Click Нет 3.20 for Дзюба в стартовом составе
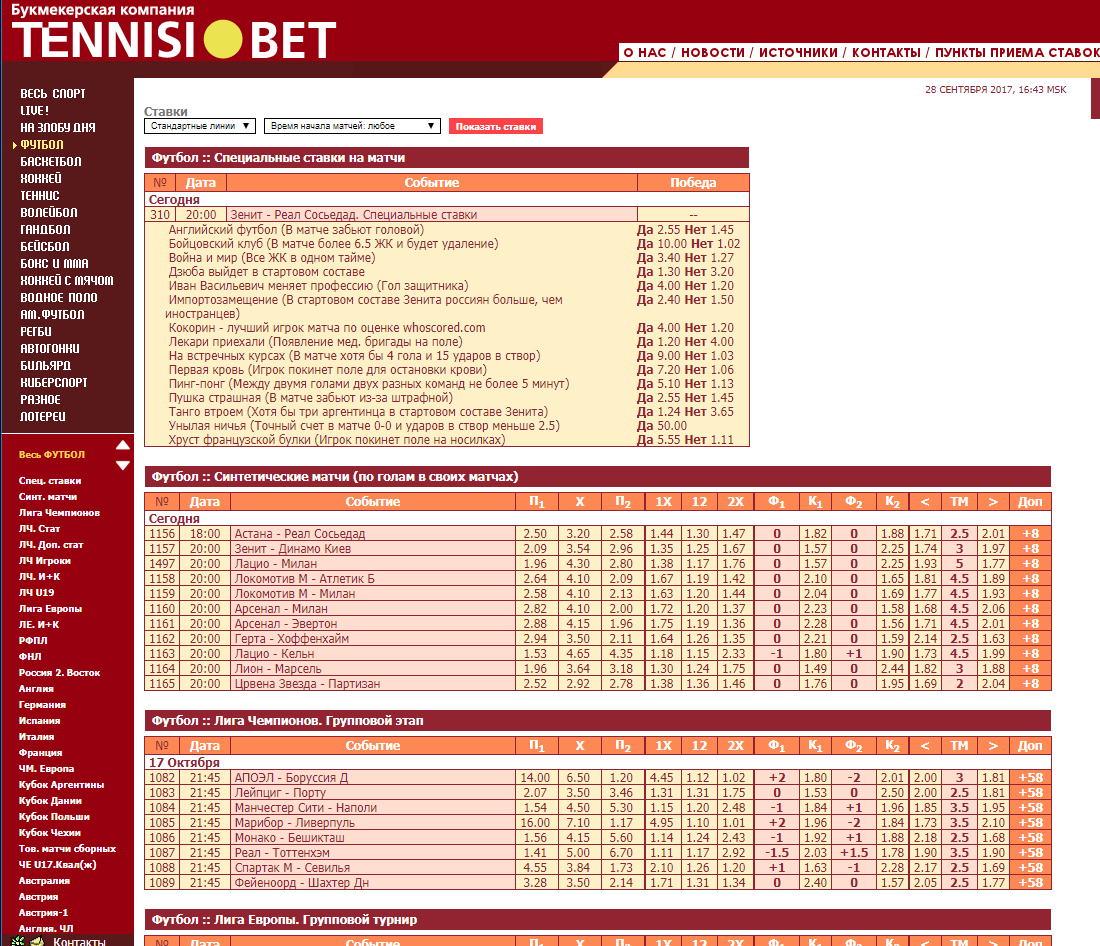The width and height of the screenshot is (1100, 946). tap(709, 272)
